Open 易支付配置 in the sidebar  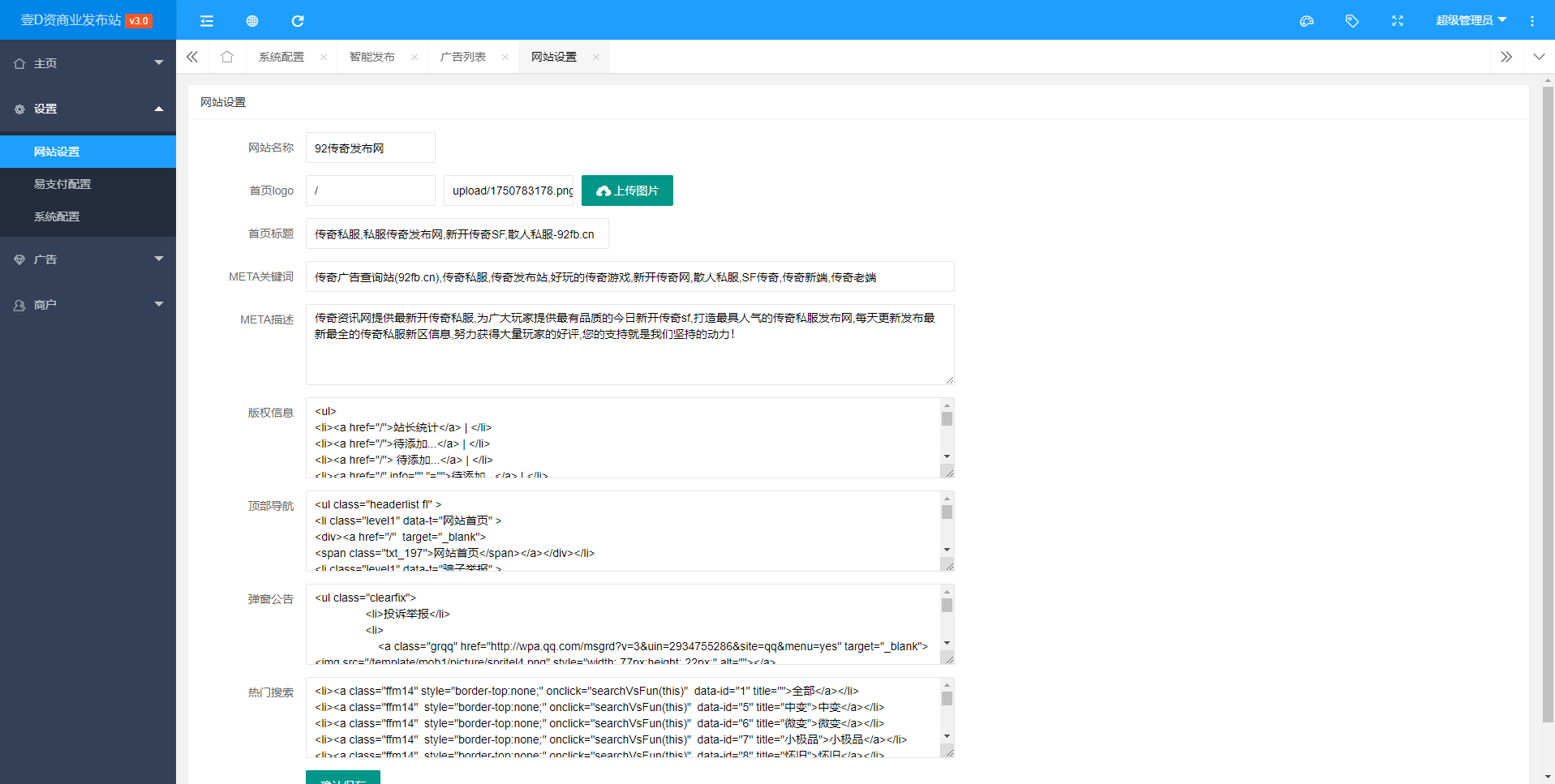coord(62,184)
